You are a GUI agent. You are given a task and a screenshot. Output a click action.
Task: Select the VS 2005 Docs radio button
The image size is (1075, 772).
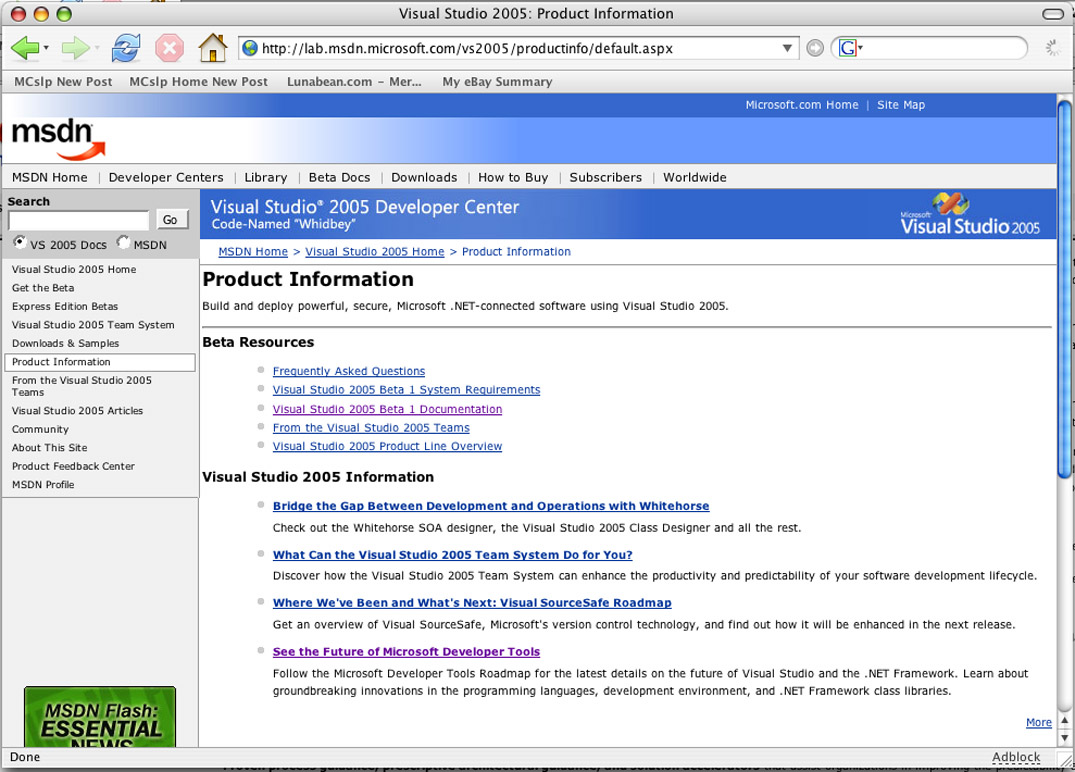coord(20,242)
